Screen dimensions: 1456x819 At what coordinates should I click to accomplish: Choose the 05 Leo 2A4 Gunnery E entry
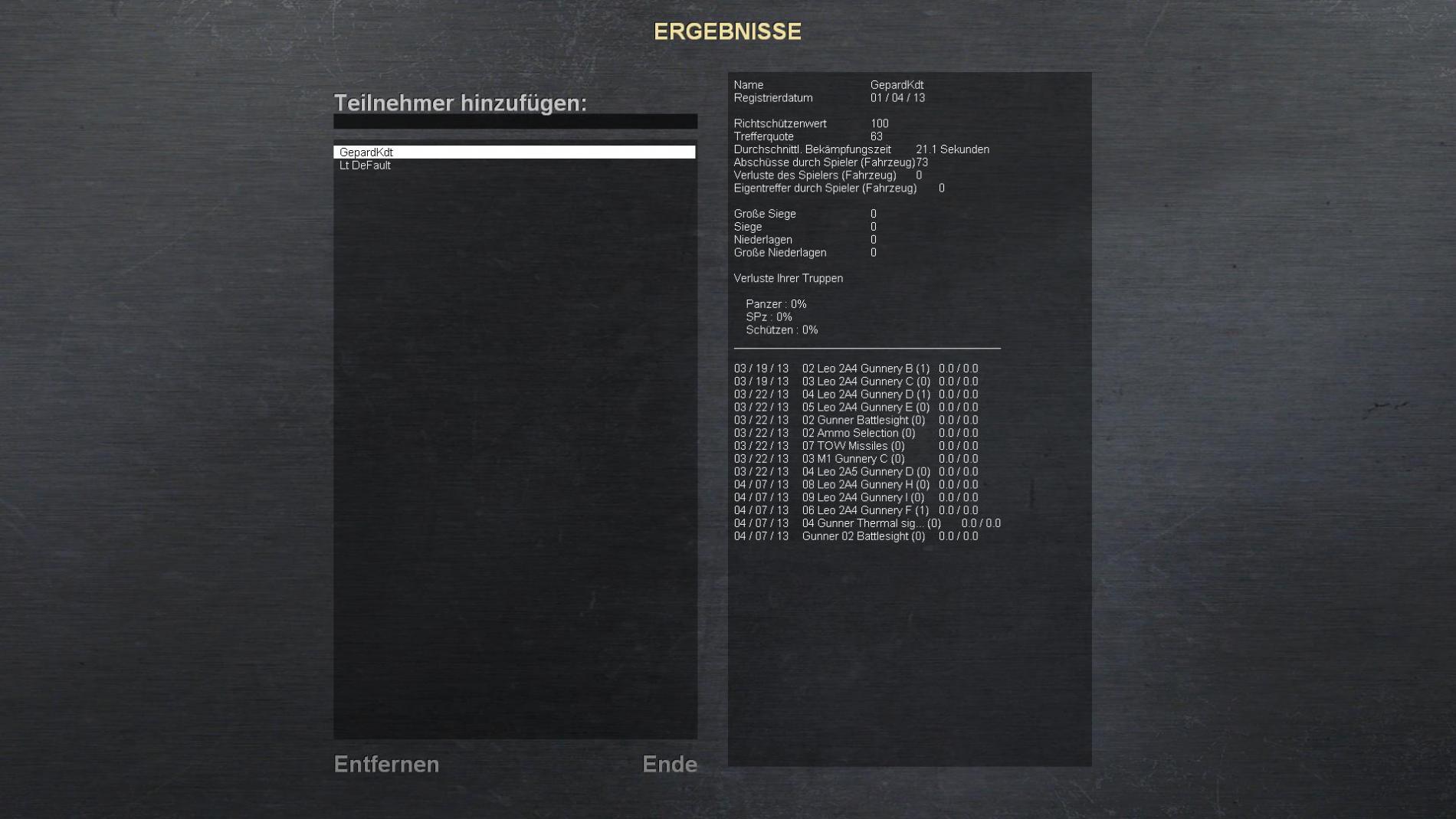865,408
